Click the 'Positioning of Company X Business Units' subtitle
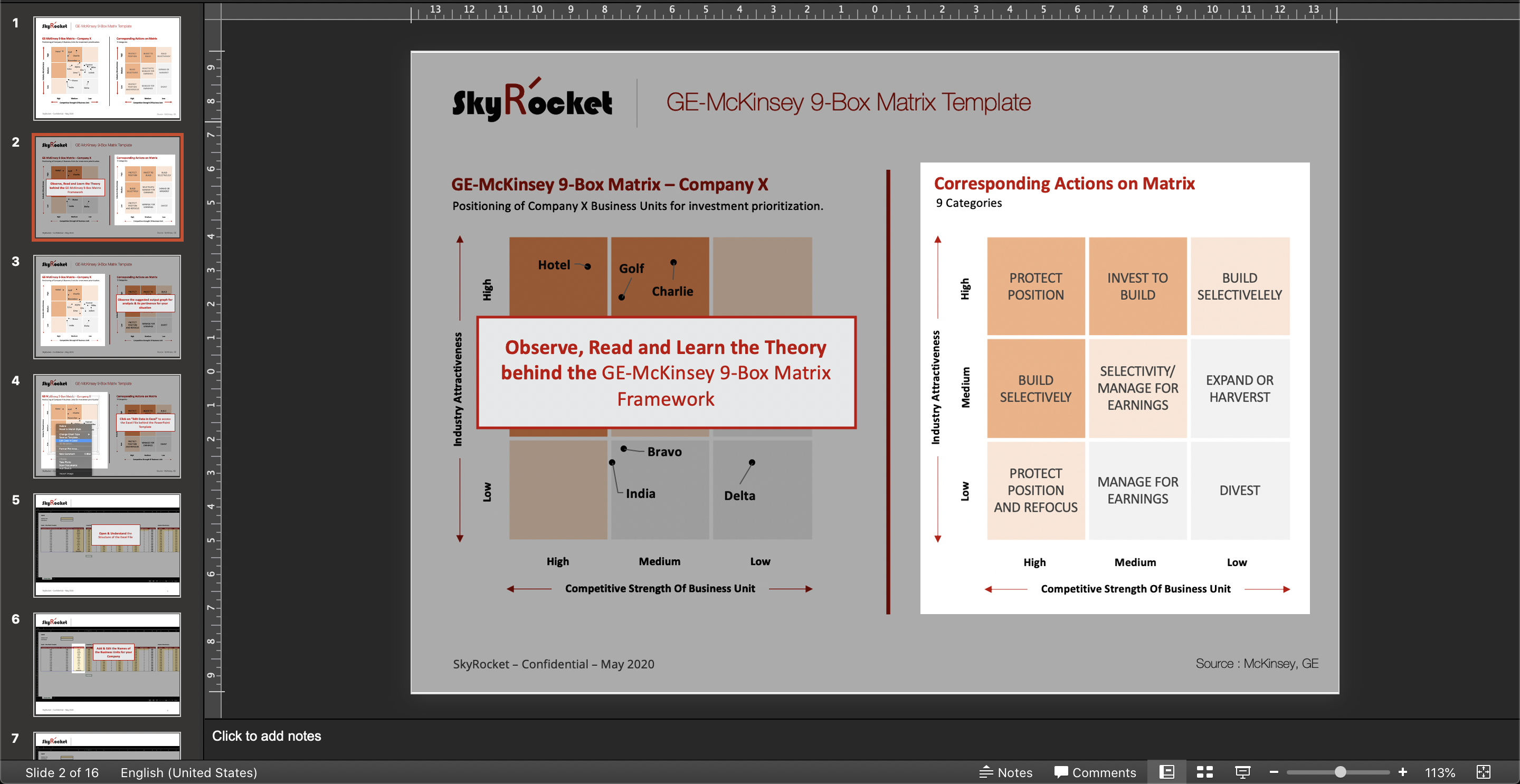The height and width of the screenshot is (784, 1520). (x=637, y=206)
